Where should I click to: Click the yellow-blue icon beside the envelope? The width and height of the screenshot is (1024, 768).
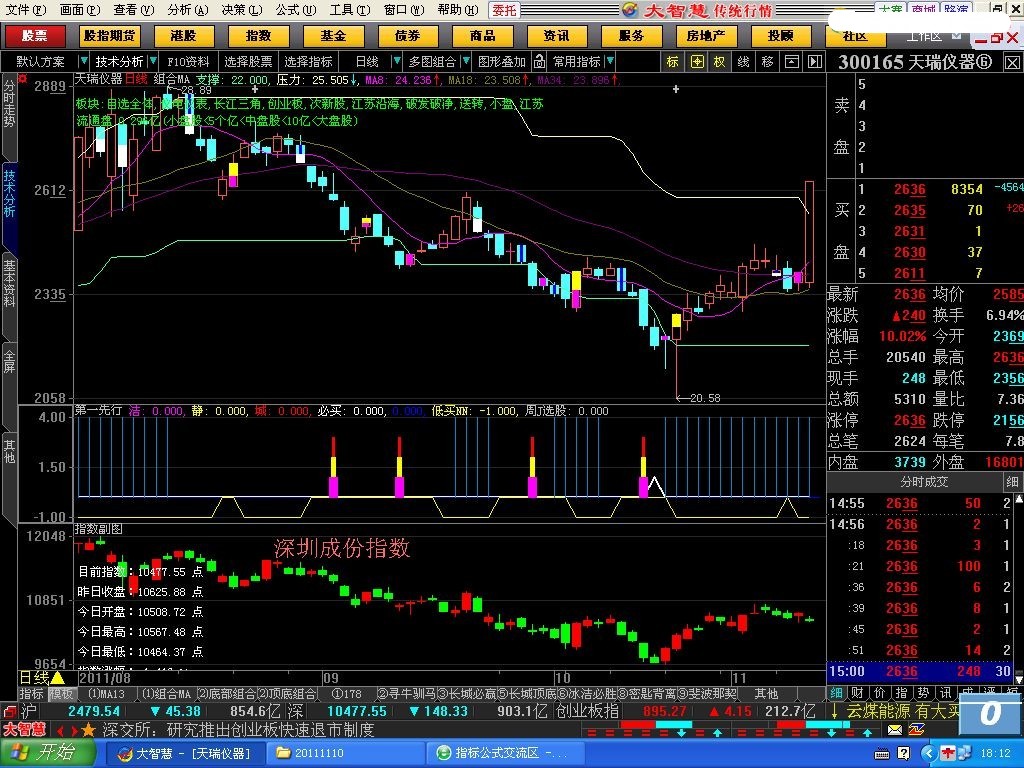click(x=917, y=729)
